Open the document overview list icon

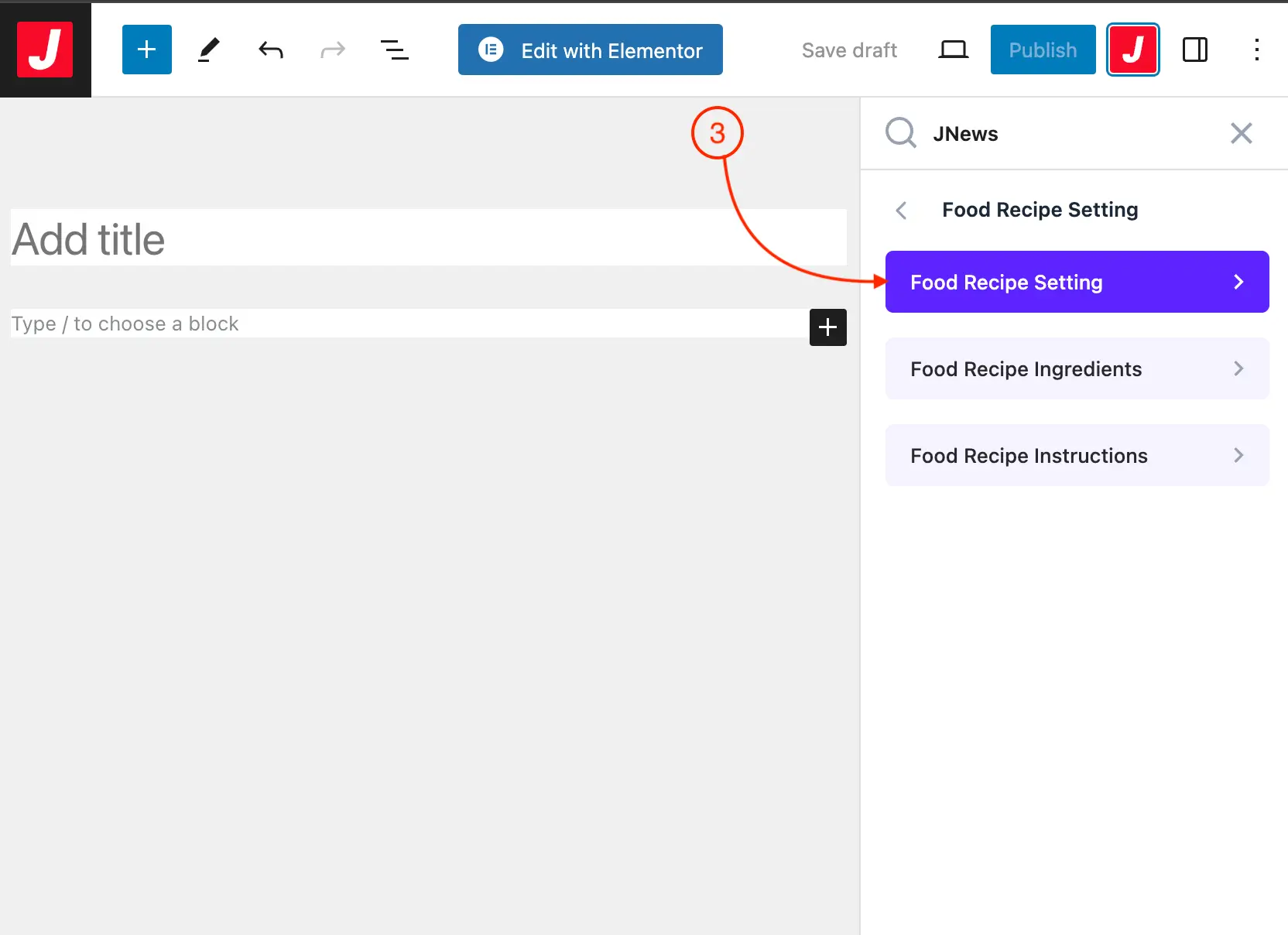click(395, 50)
